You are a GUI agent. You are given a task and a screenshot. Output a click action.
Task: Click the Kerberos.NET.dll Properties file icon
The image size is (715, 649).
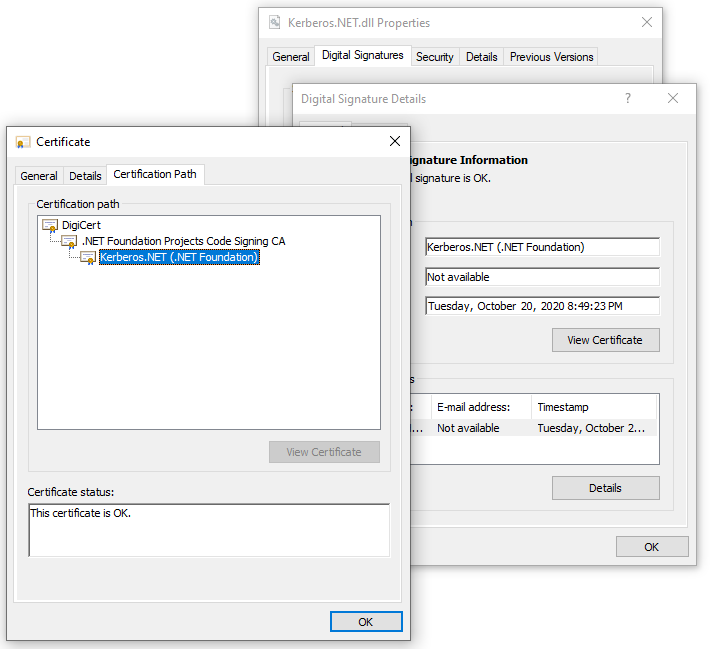point(275,22)
